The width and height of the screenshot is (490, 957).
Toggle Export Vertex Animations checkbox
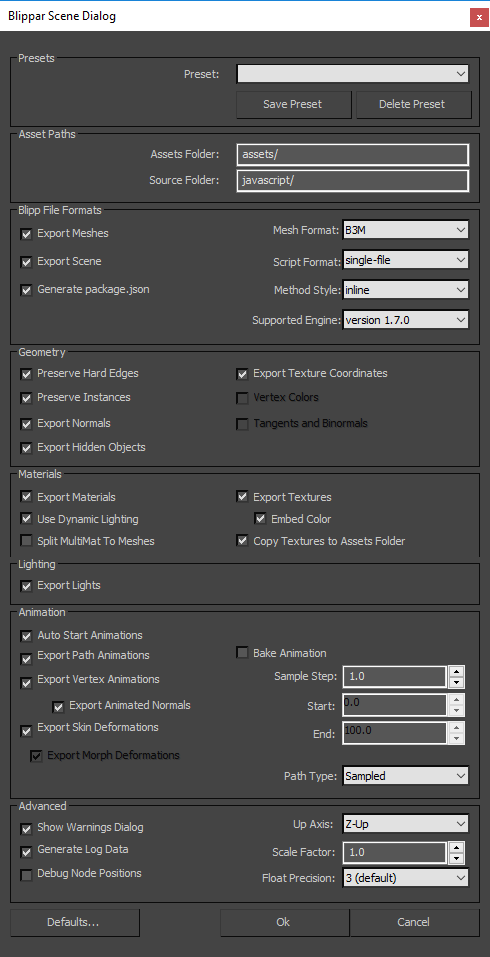[x=26, y=683]
